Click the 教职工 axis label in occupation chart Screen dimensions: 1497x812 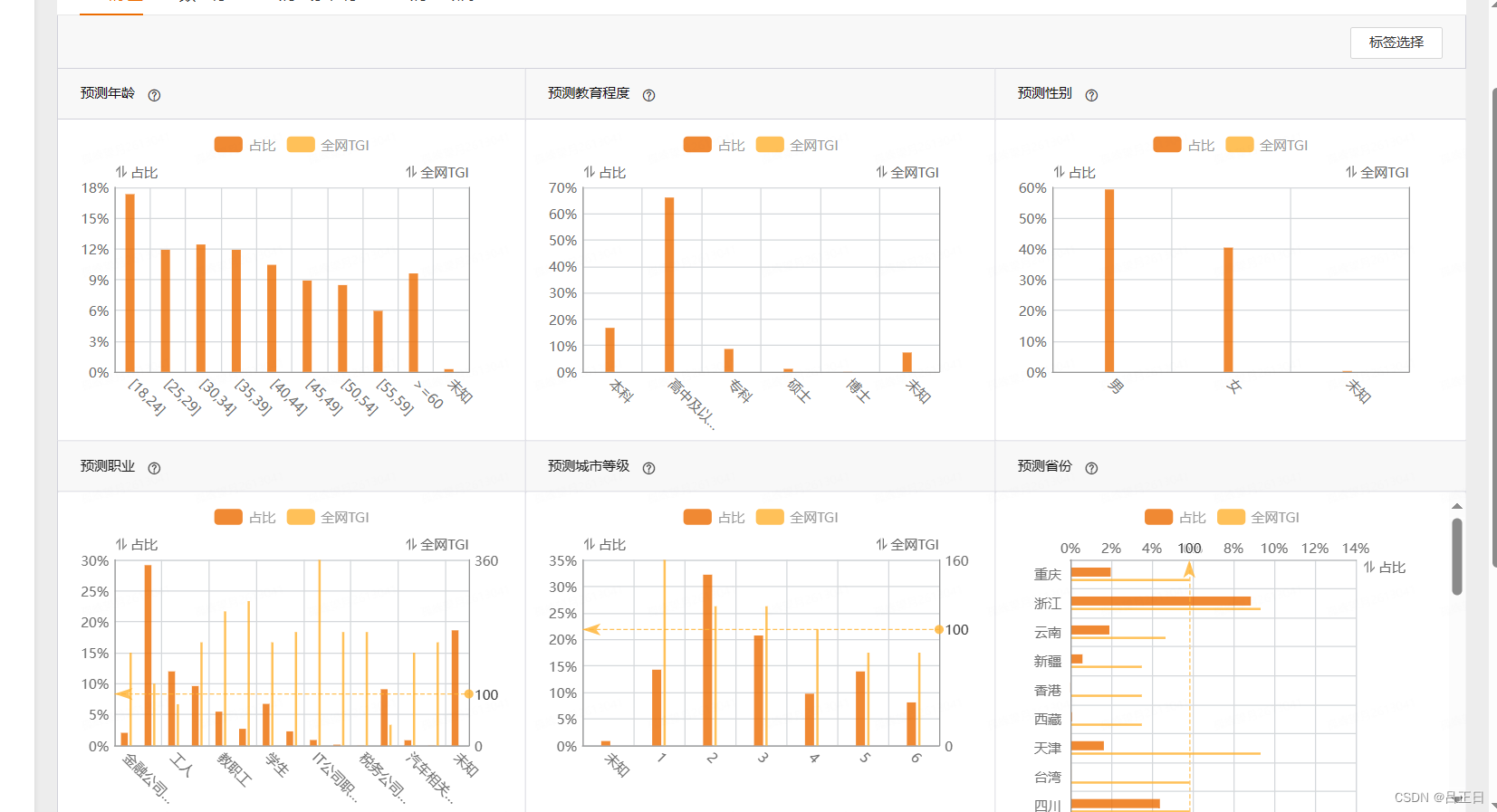click(235, 769)
